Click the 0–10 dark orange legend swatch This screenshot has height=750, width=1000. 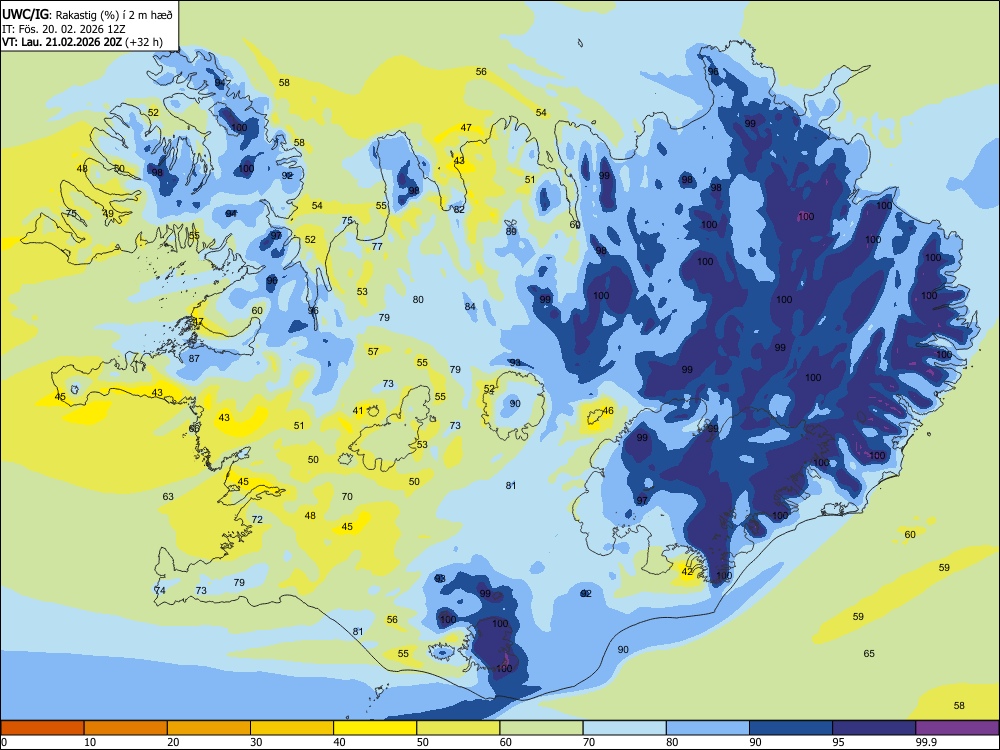tap(42, 728)
